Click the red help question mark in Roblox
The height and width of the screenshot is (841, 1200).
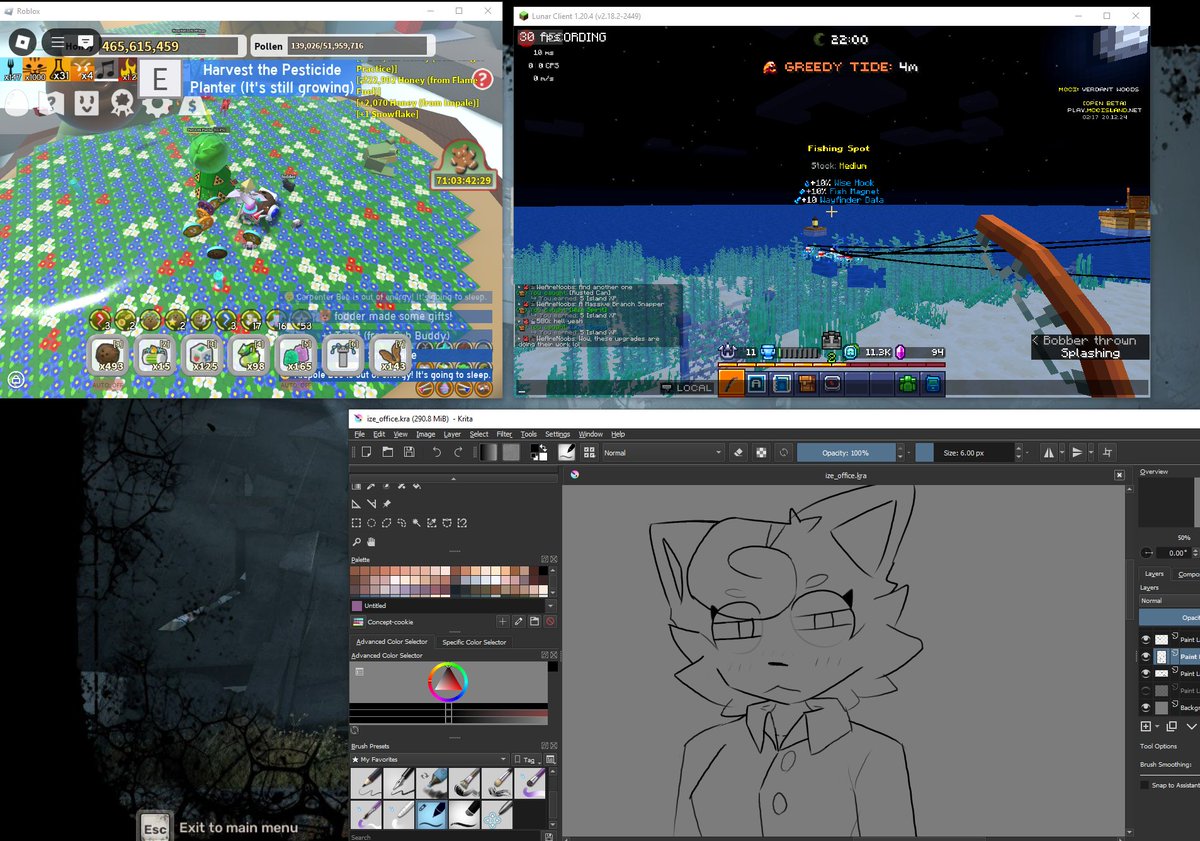[483, 79]
